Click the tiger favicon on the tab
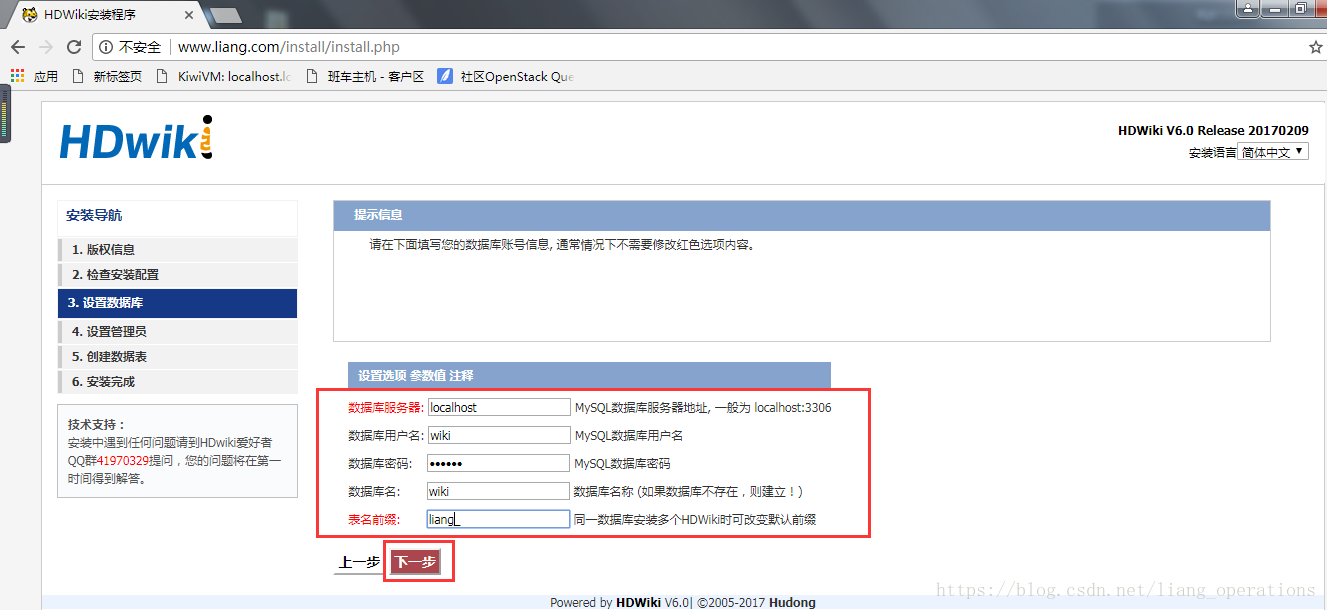Viewport: 1327px width, 610px height. pos(30,15)
